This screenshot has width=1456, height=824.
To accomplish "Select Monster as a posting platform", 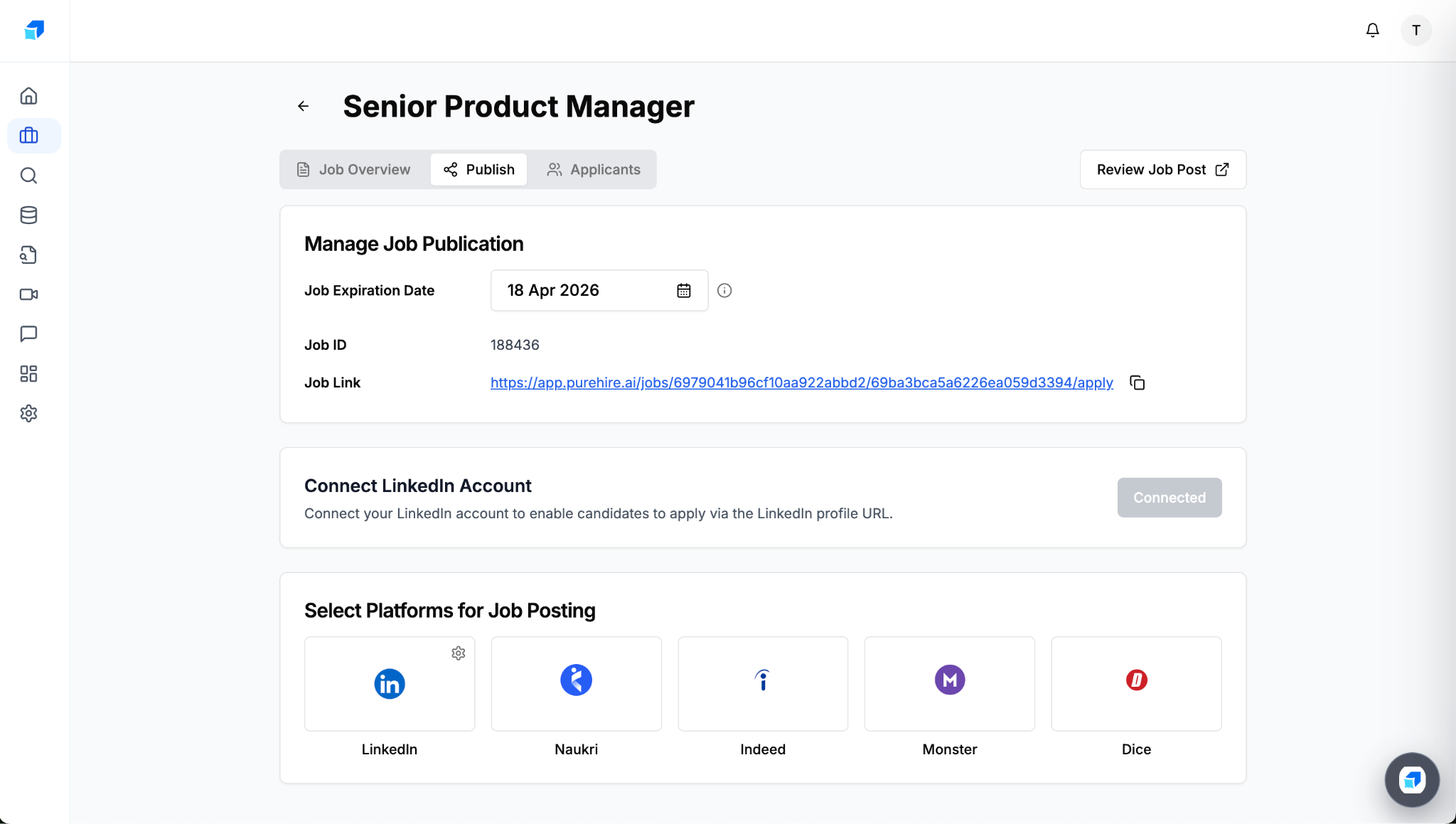I will point(949,683).
